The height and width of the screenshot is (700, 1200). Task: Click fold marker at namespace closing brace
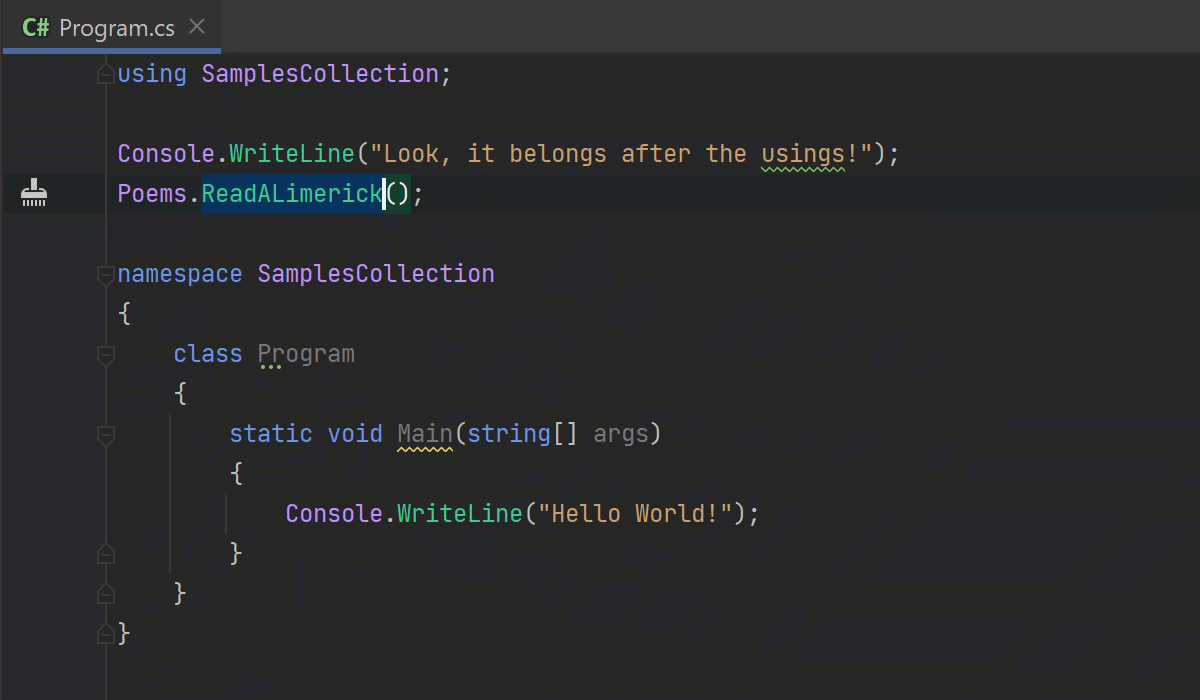pyautogui.click(x=105, y=633)
